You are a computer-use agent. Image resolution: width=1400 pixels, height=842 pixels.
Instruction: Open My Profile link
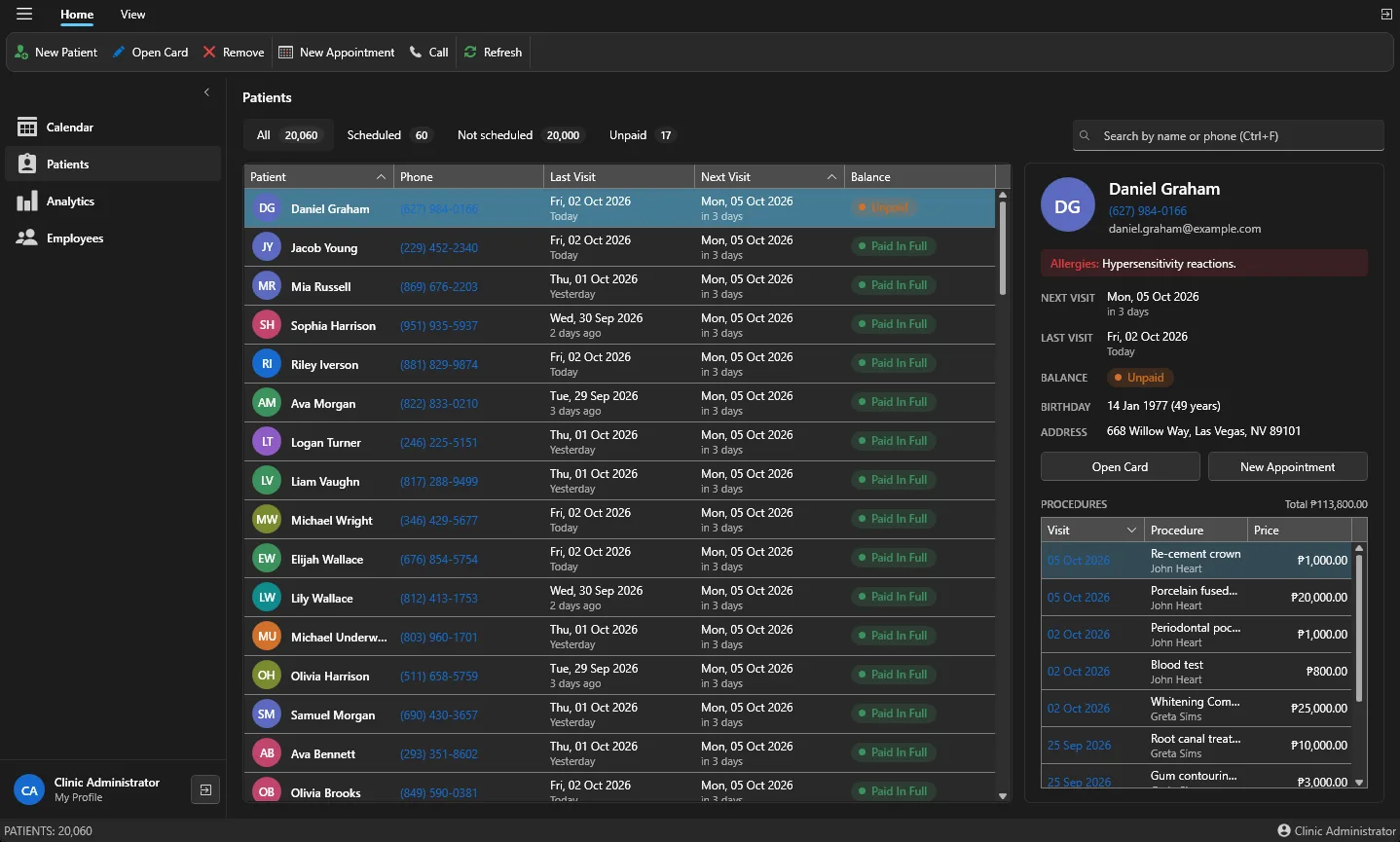click(x=79, y=798)
